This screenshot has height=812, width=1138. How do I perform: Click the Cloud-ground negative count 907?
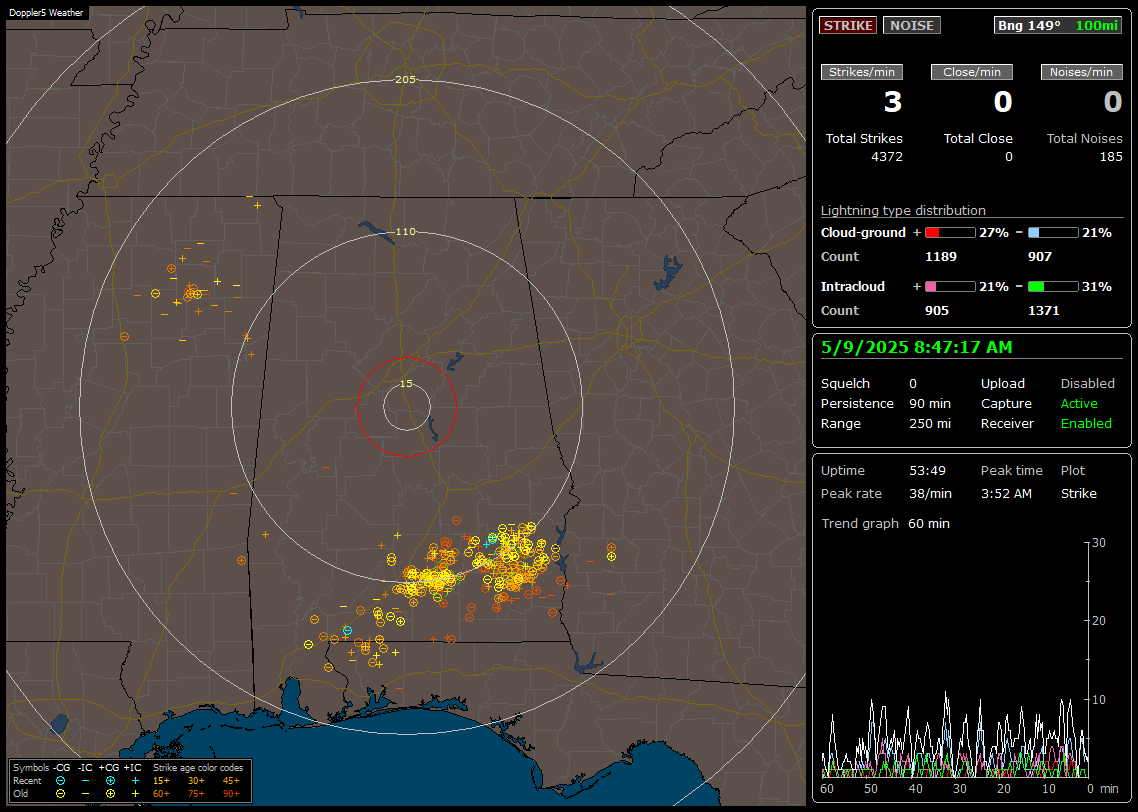coord(1040,257)
